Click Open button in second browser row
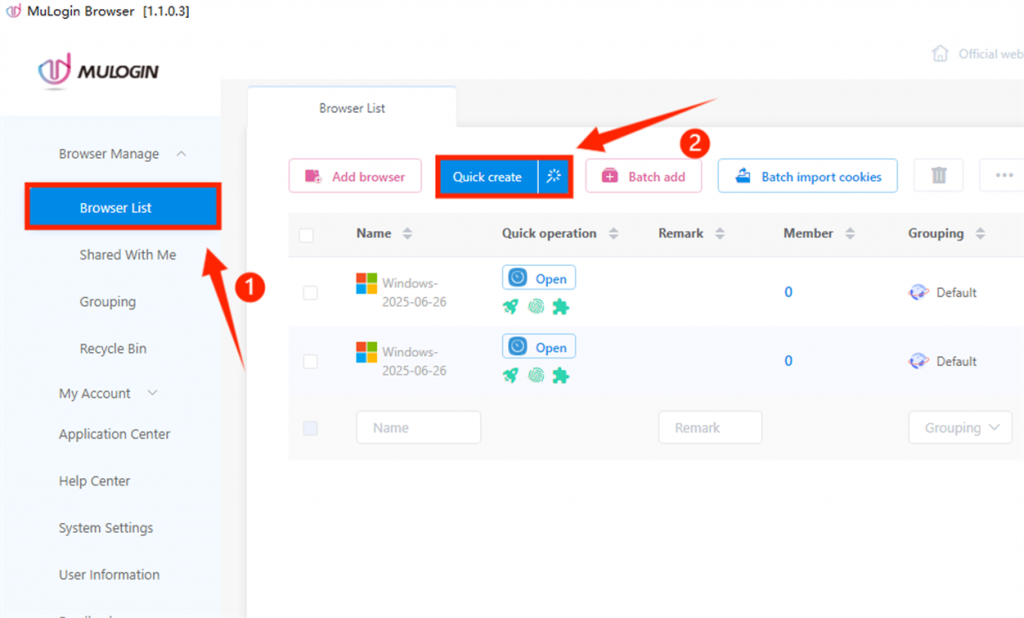The width and height of the screenshot is (1024, 618). (539, 347)
